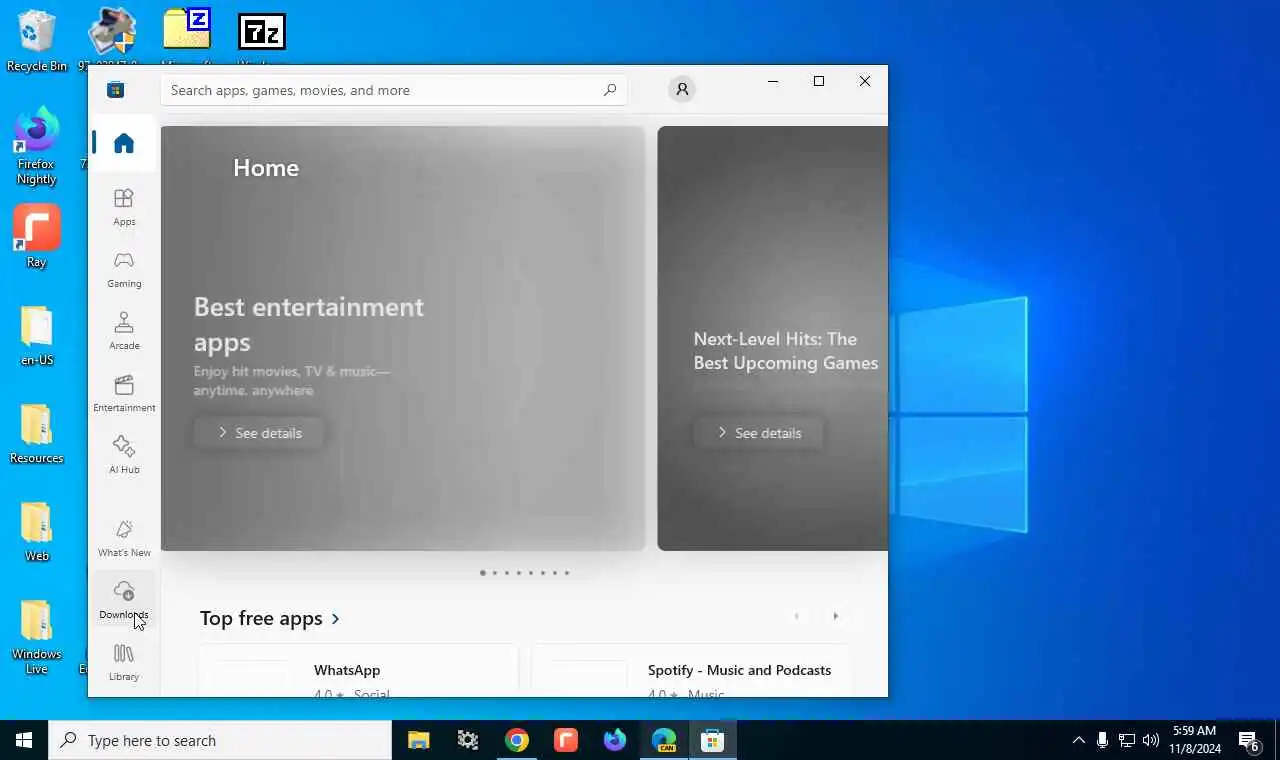The width and height of the screenshot is (1280, 760).
Task: Open the Library page
Action: pos(124,662)
